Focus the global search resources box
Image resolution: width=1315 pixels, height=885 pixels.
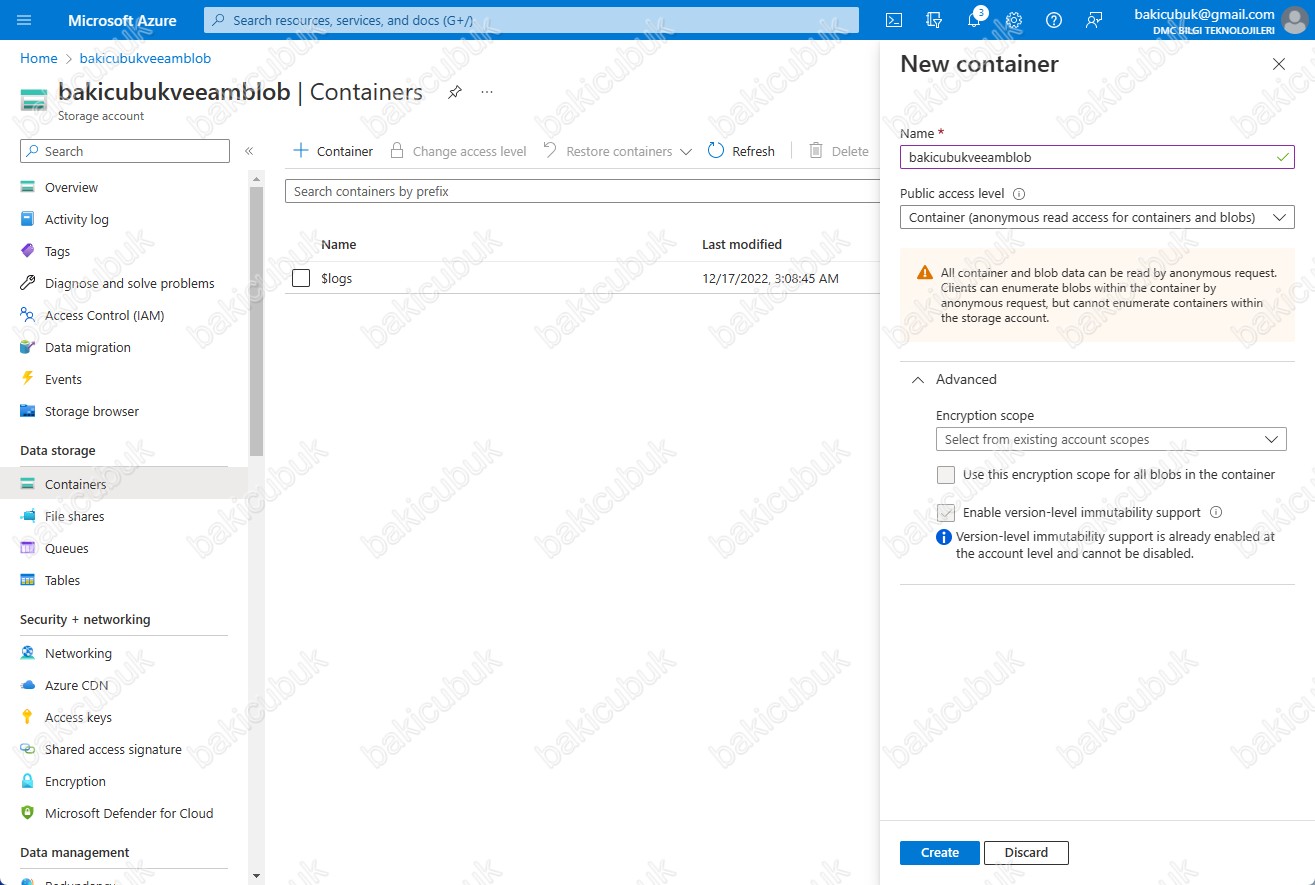531,20
